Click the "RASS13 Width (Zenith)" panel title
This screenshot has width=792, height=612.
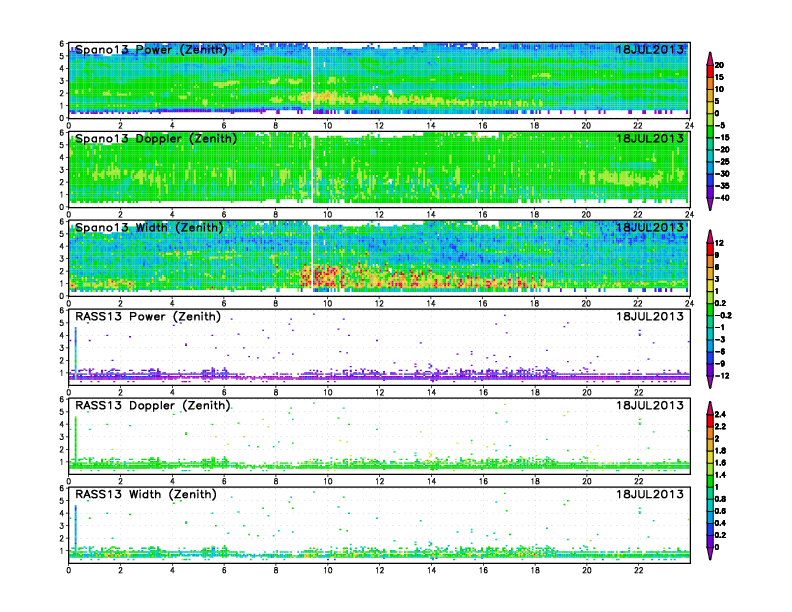[146, 494]
